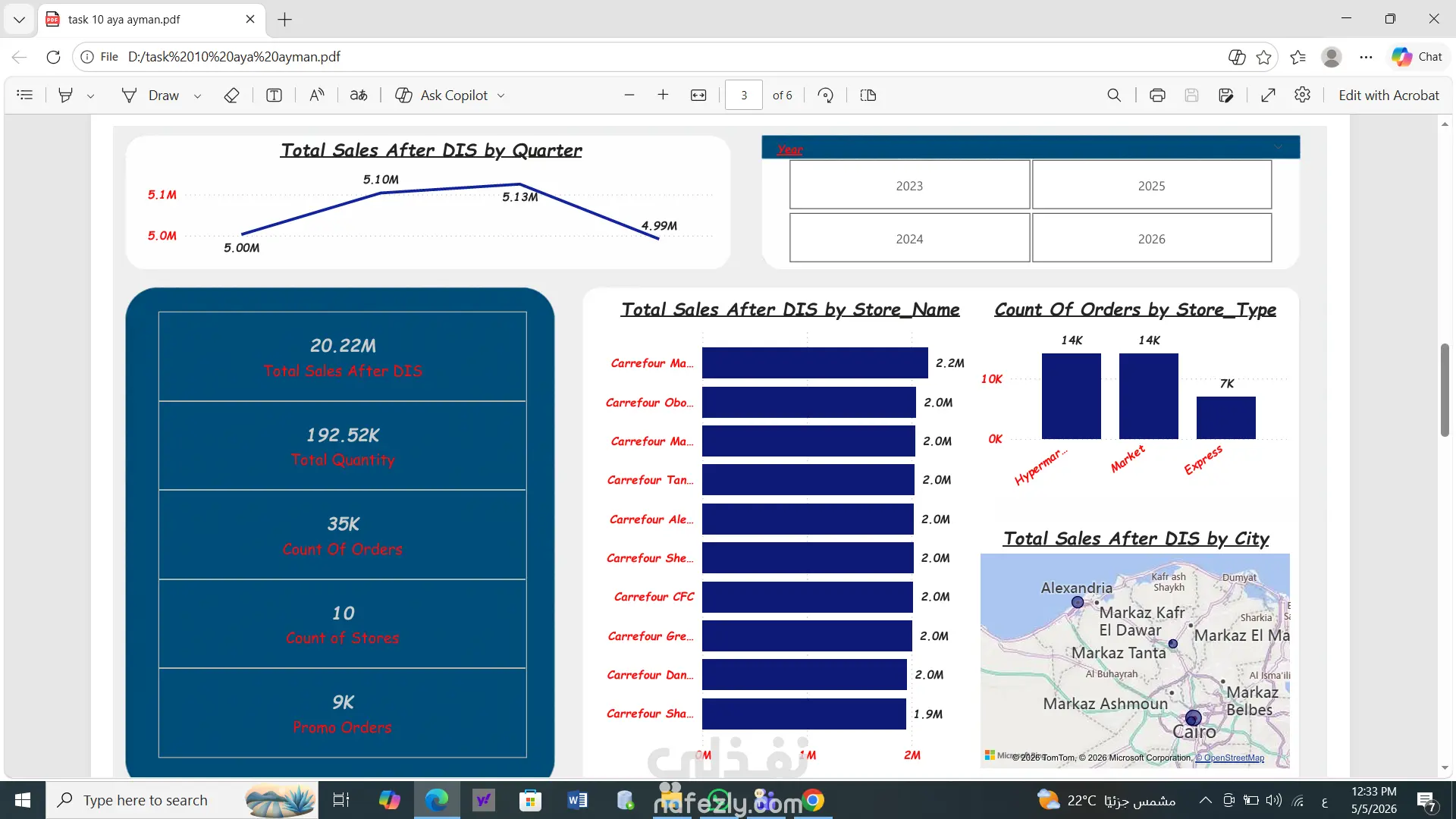Open the Windows Start menu

point(23,800)
